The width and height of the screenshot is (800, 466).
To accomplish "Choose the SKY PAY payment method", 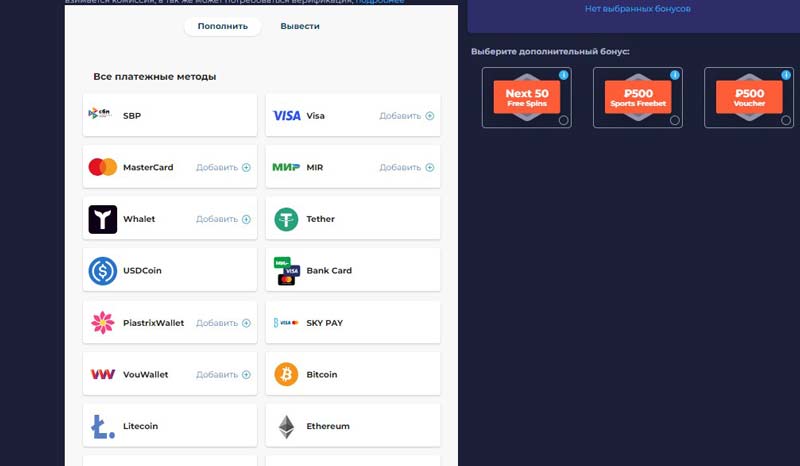I will click(352, 323).
